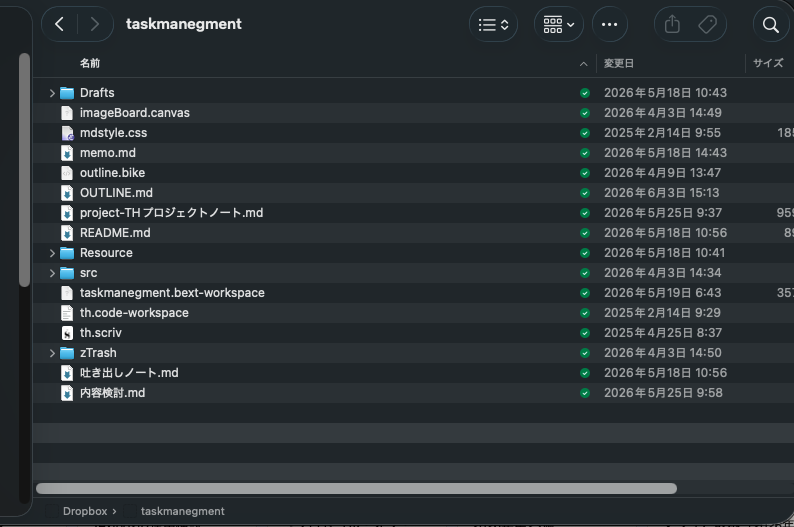This screenshot has height=527, width=794.
Task: Click the sync status badge for th.scriv
Action: point(584,333)
